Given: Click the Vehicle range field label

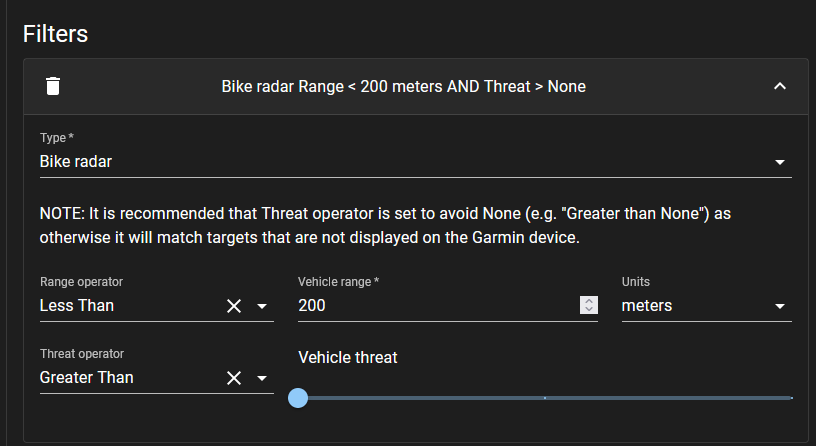Looking at the screenshot, I should 338,282.
